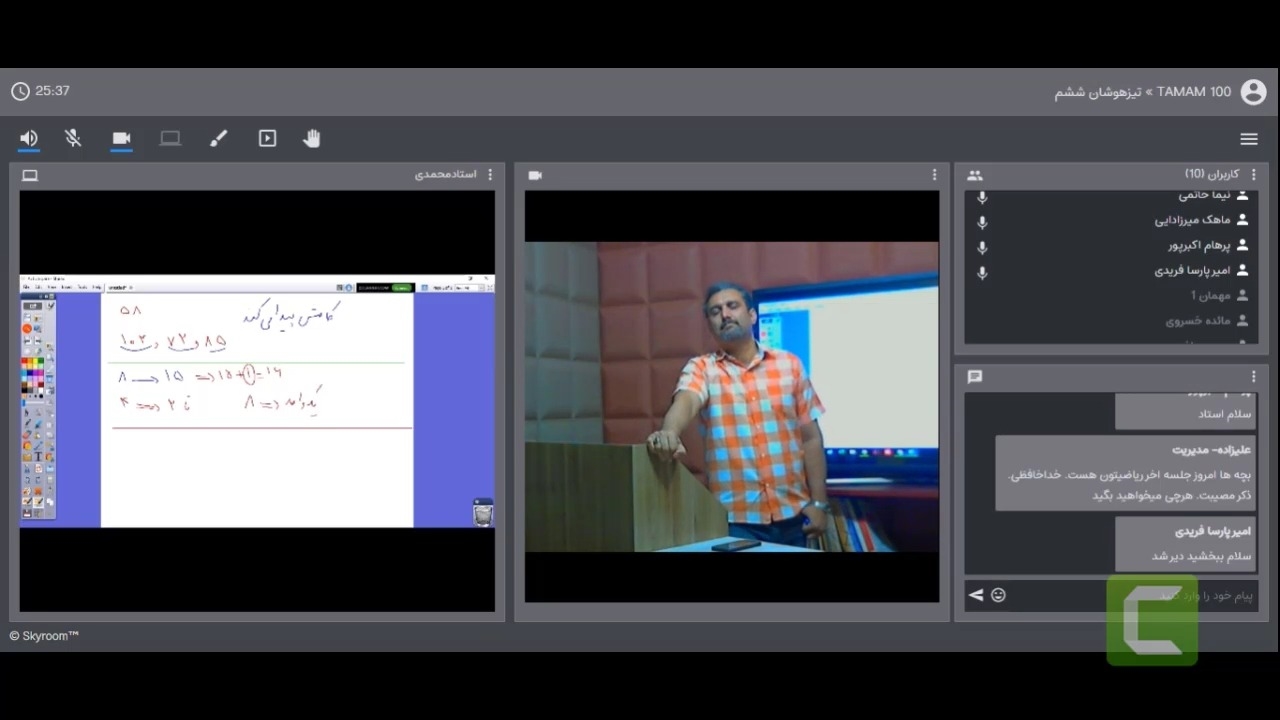Click the green Camtasia logo icon
The image size is (1280, 720).
(x=1152, y=622)
